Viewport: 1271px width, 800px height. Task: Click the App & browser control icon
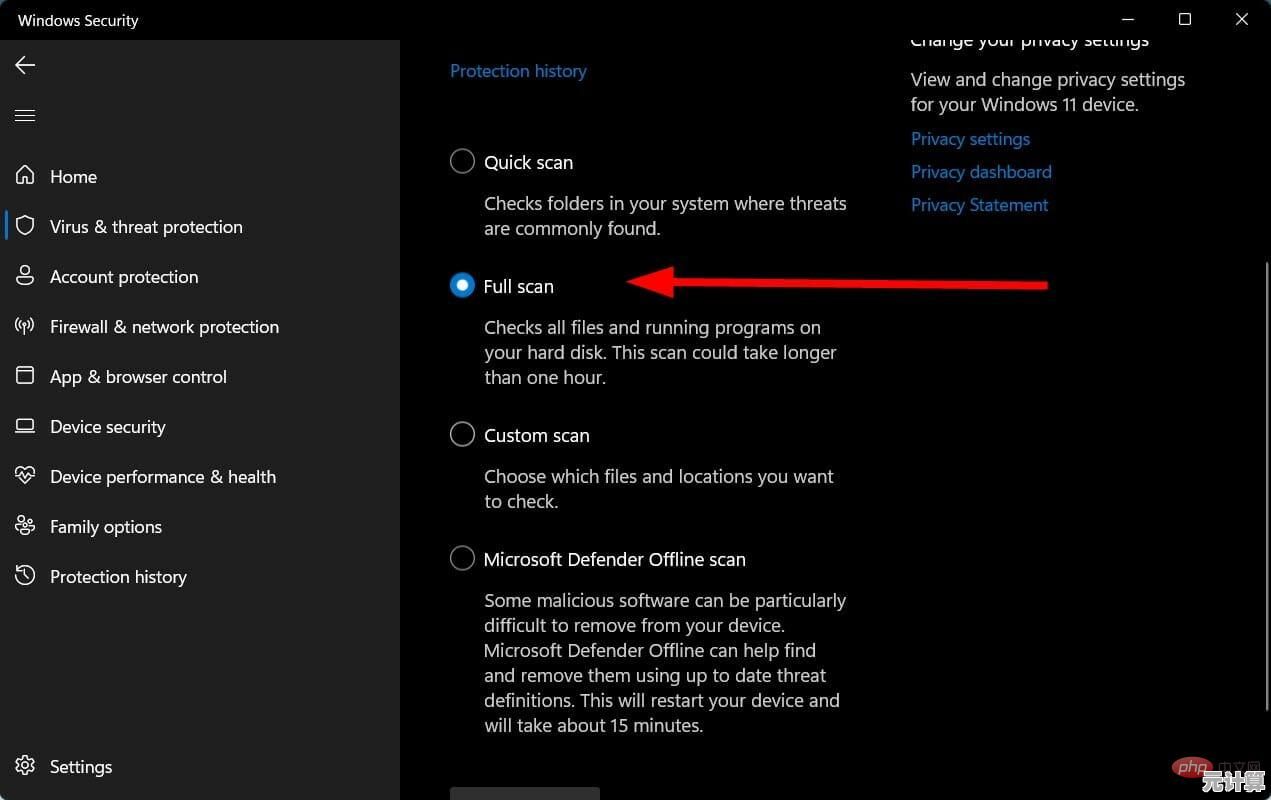25,376
